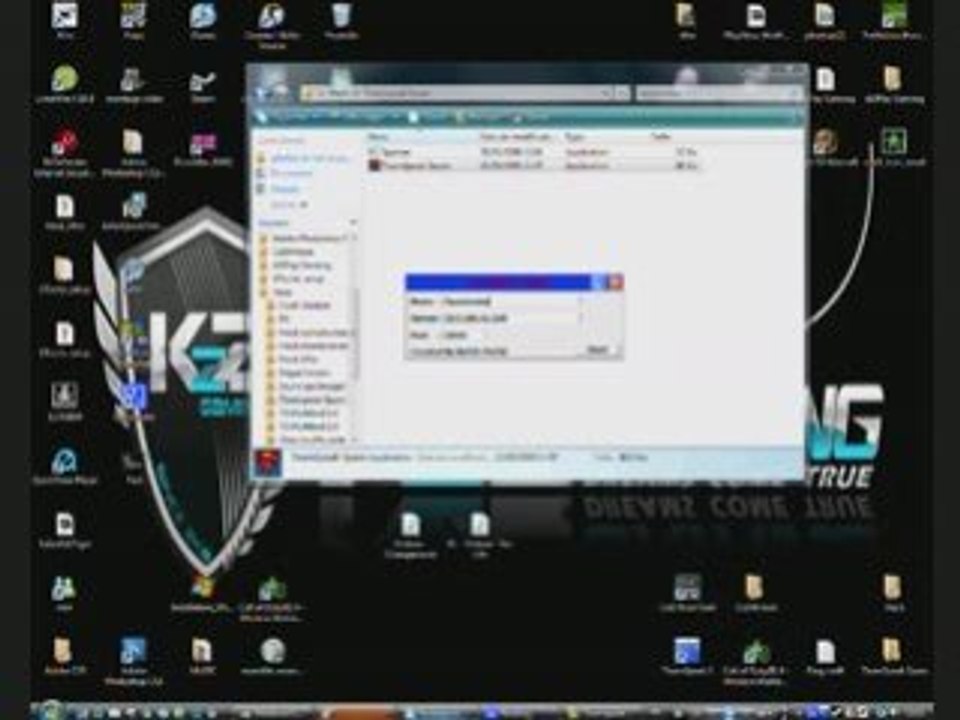The image size is (960, 720).
Task: Go forward using Explorer's forward arrow
Action: 280,92
